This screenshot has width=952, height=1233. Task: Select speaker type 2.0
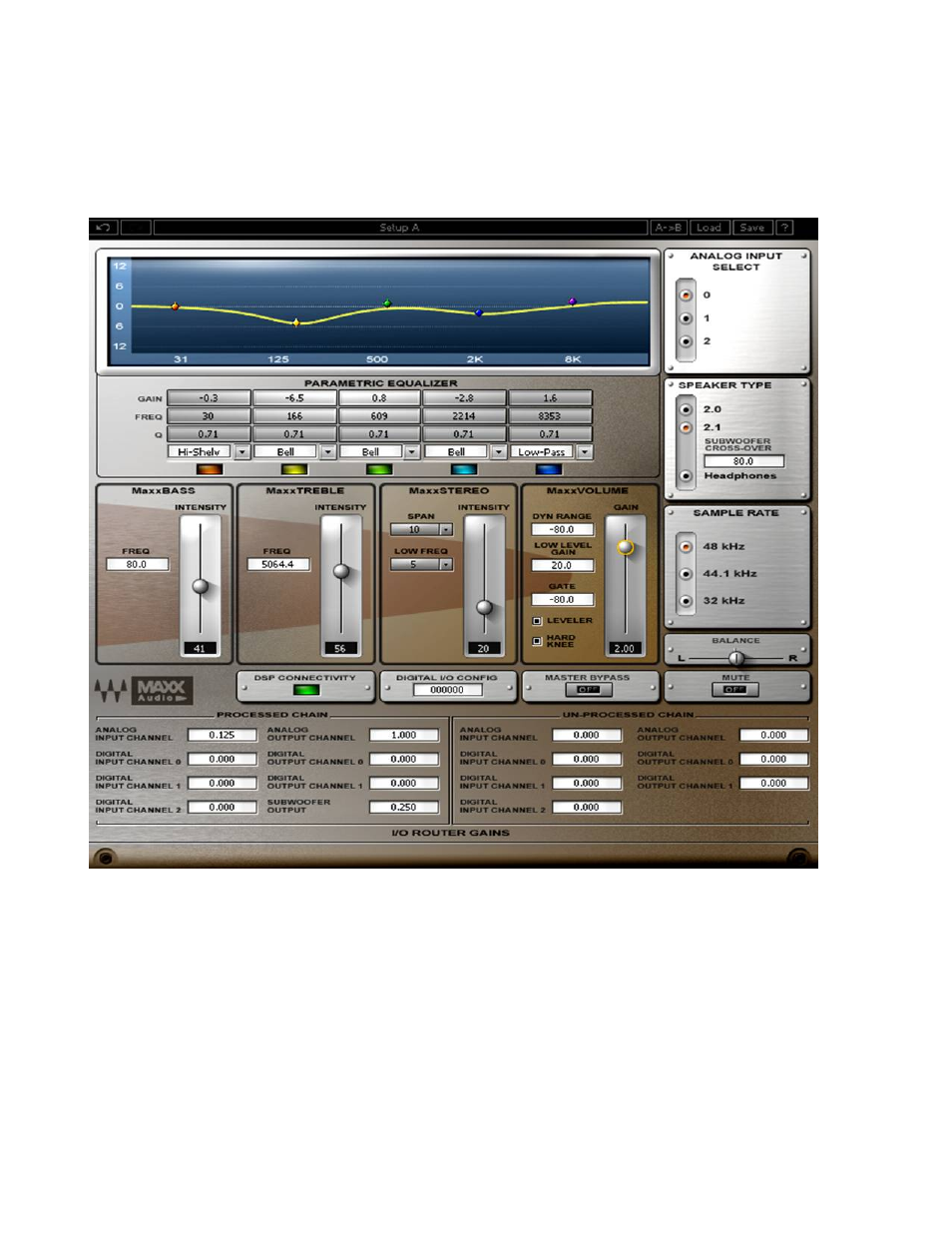686,409
